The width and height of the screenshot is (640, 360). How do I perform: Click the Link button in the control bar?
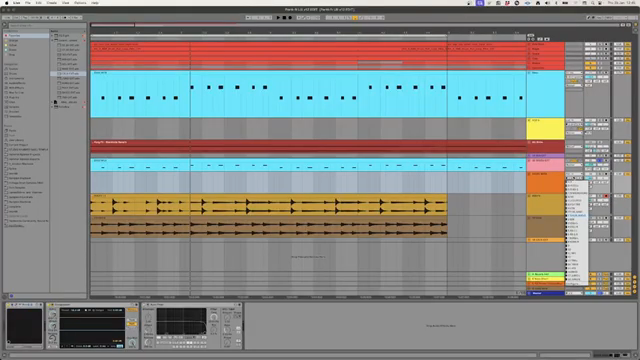point(7,18)
